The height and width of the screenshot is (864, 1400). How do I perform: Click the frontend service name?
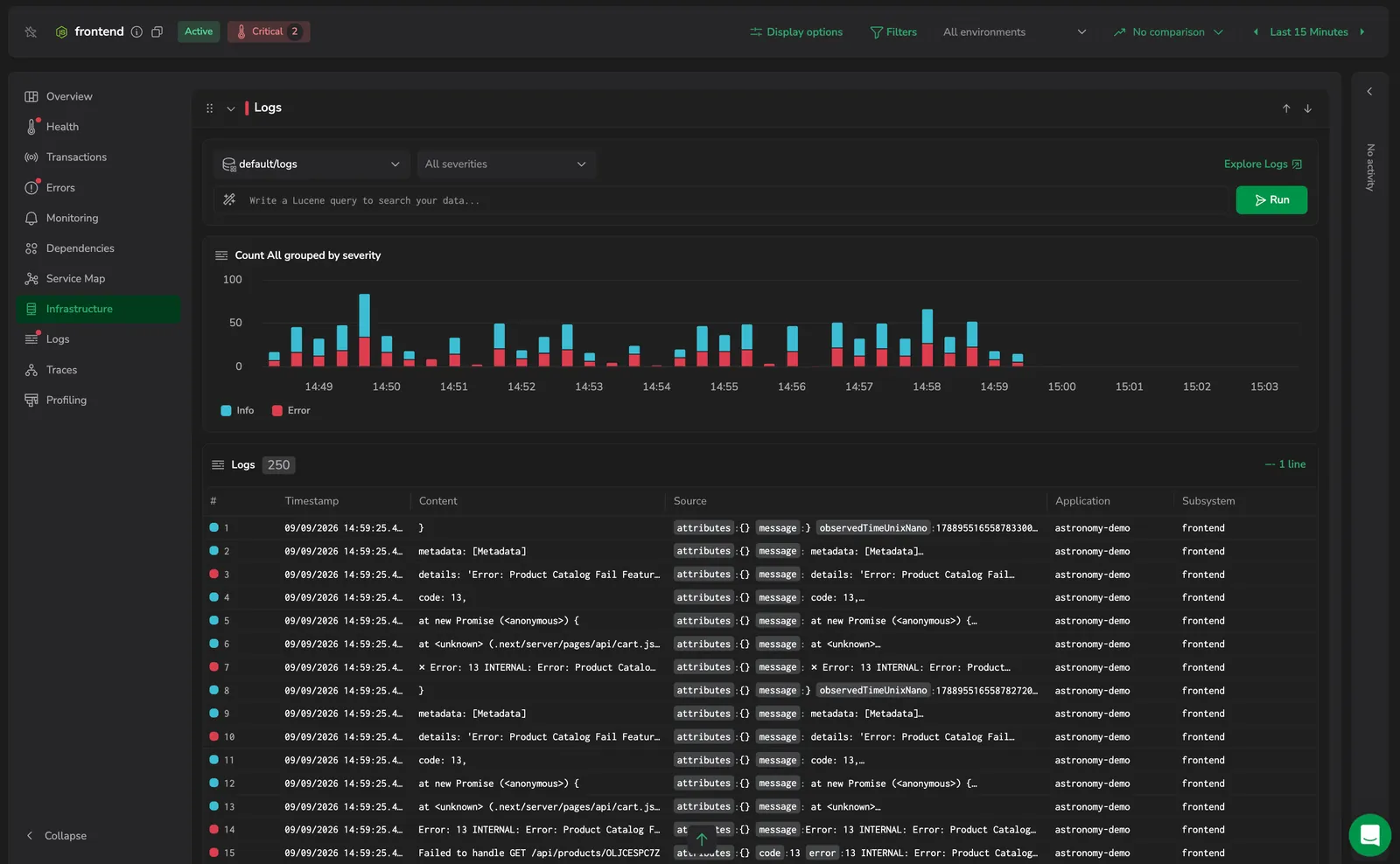[x=99, y=31]
